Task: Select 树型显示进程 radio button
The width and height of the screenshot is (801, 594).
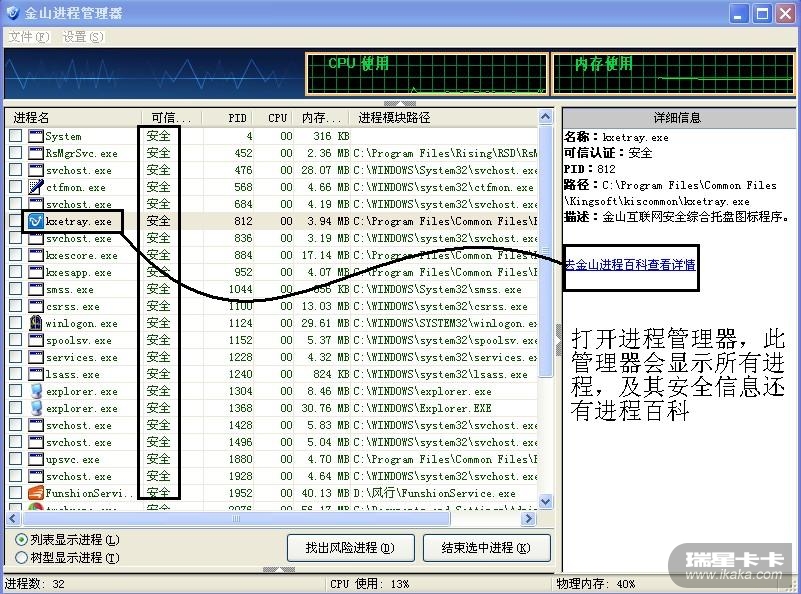Action: click(x=21, y=557)
